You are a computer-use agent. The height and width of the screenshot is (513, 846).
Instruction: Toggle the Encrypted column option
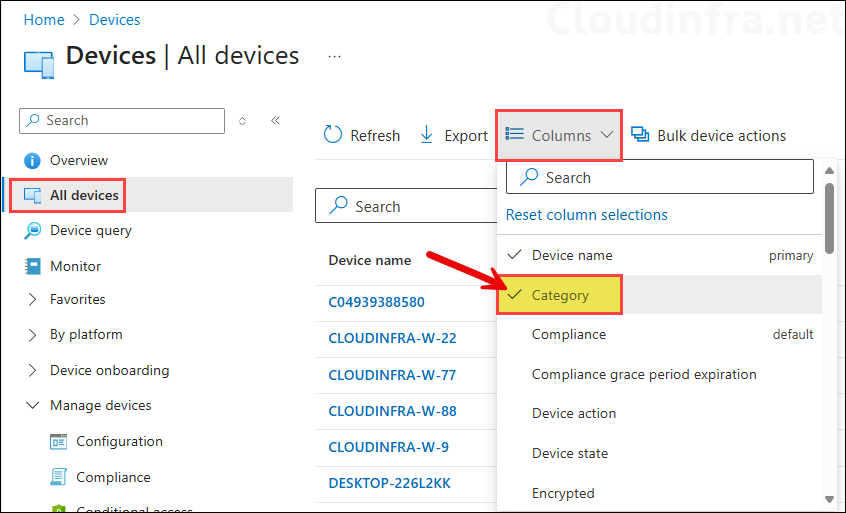[562, 493]
